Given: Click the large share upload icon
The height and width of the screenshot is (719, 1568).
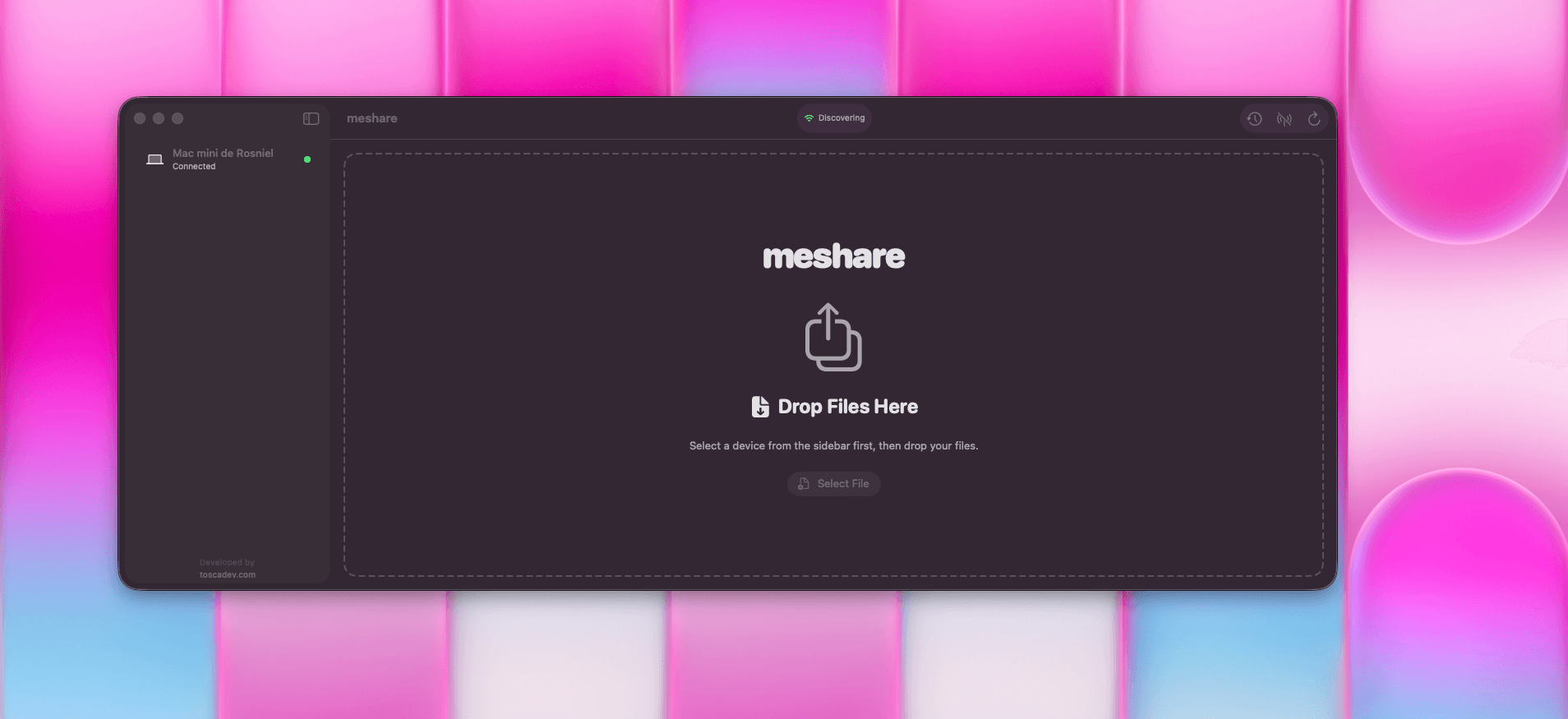Looking at the screenshot, I should pyautogui.click(x=832, y=337).
